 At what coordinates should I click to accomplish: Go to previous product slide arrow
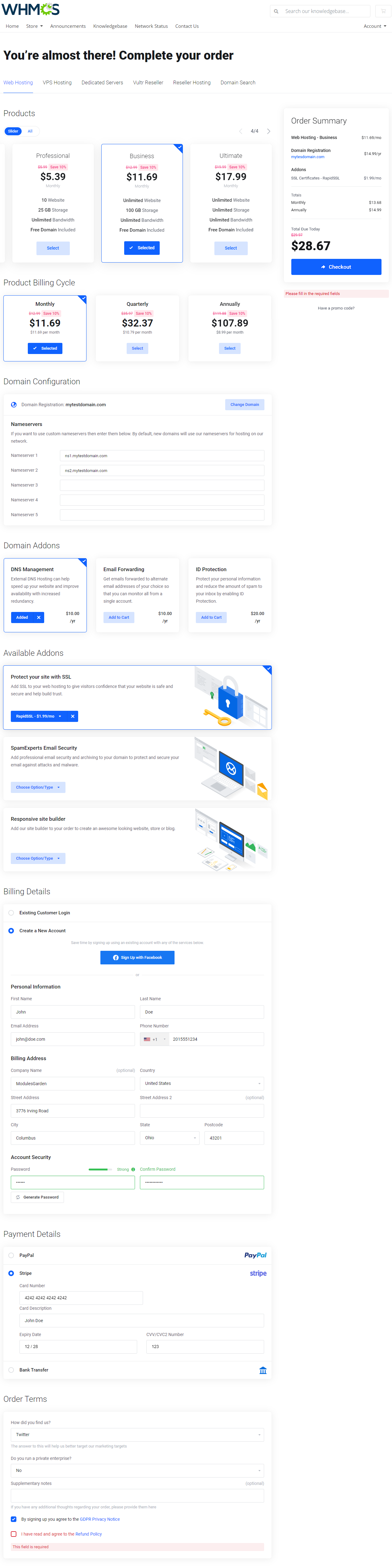(x=241, y=131)
